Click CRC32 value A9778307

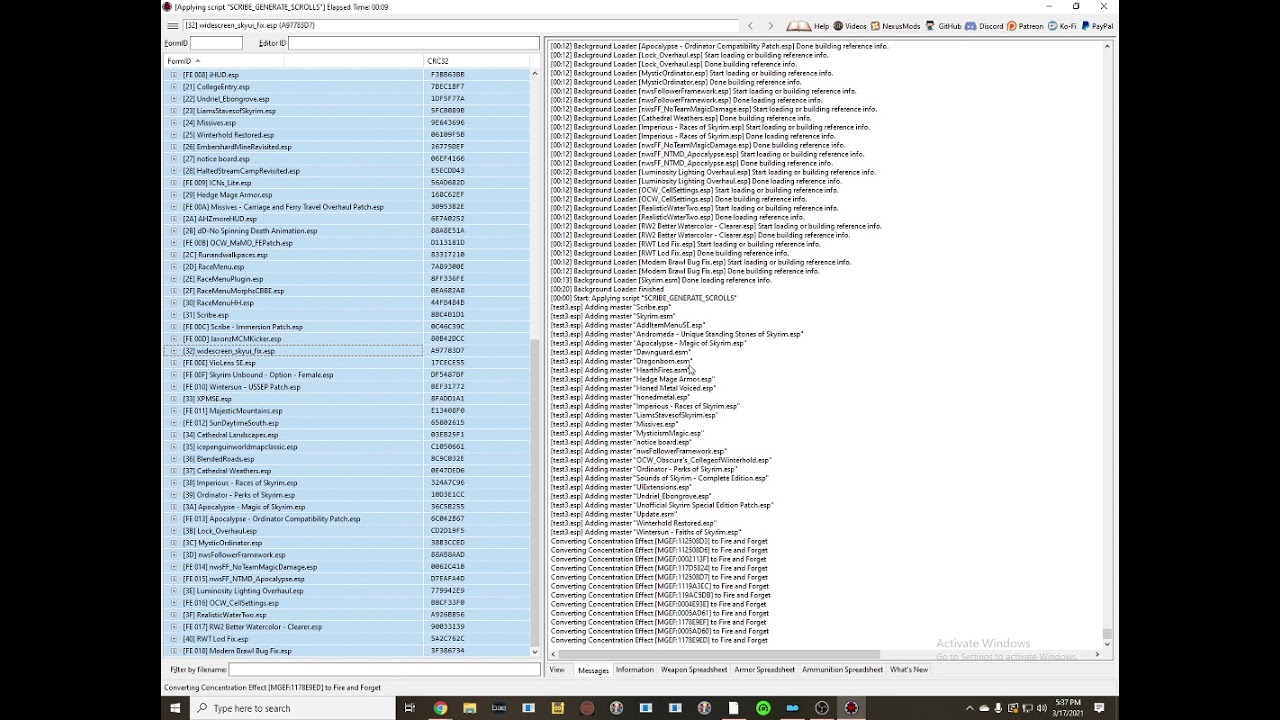point(447,351)
